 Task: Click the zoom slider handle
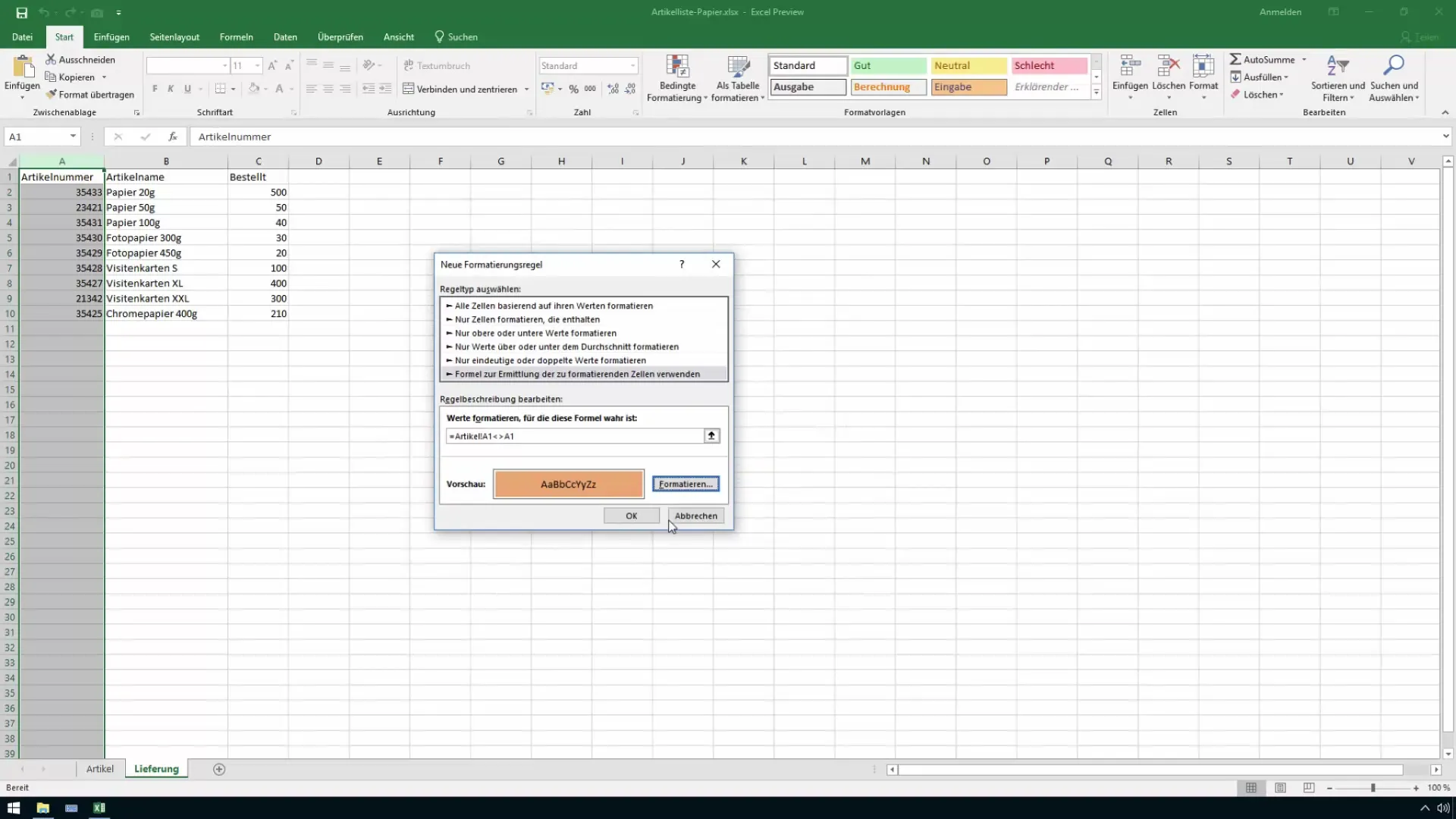click(x=1373, y=788)
